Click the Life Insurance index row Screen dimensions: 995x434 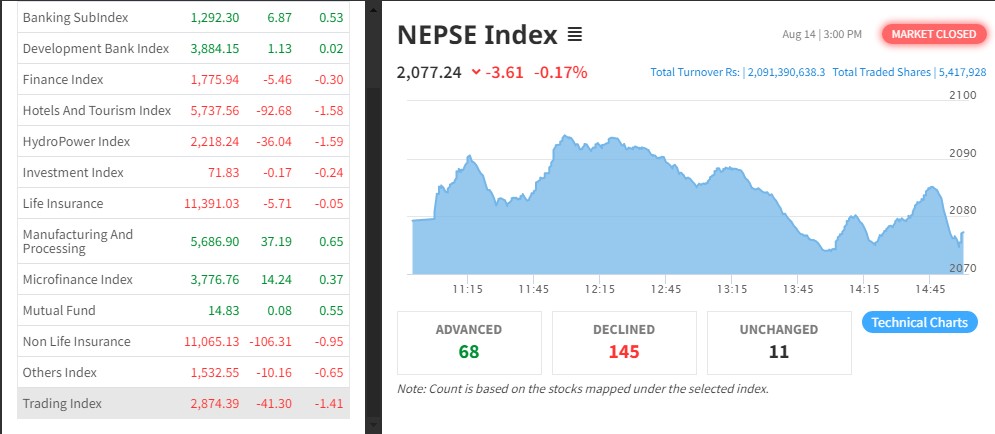(x=63, y=204)
